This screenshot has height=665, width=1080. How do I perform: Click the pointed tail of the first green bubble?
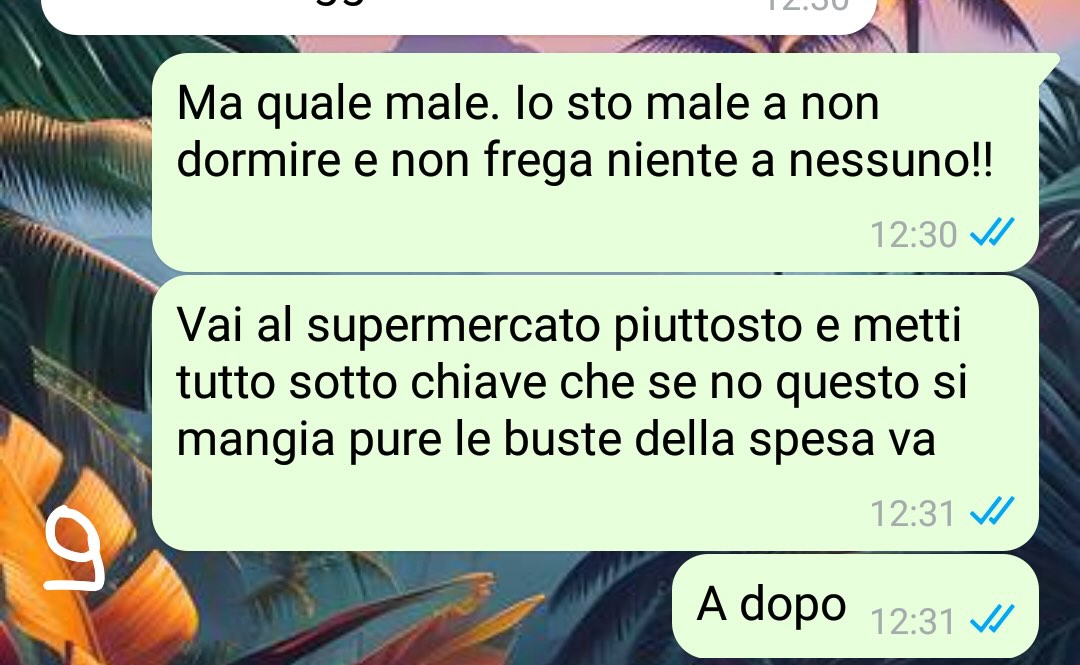click(1048, 63)
